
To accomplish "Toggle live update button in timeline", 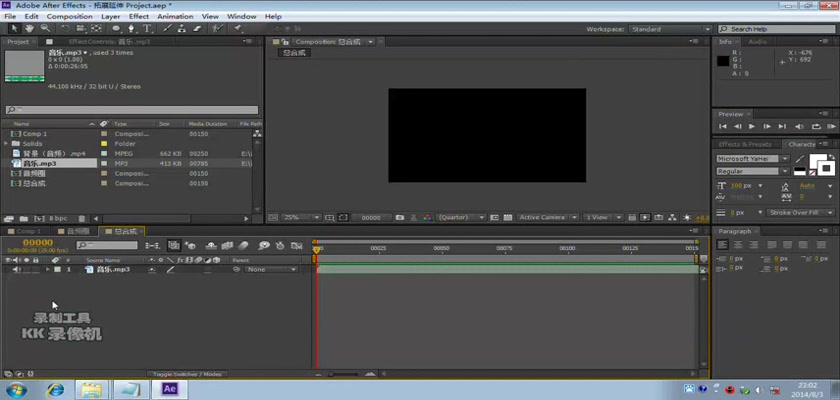I will tap(174, 246).
